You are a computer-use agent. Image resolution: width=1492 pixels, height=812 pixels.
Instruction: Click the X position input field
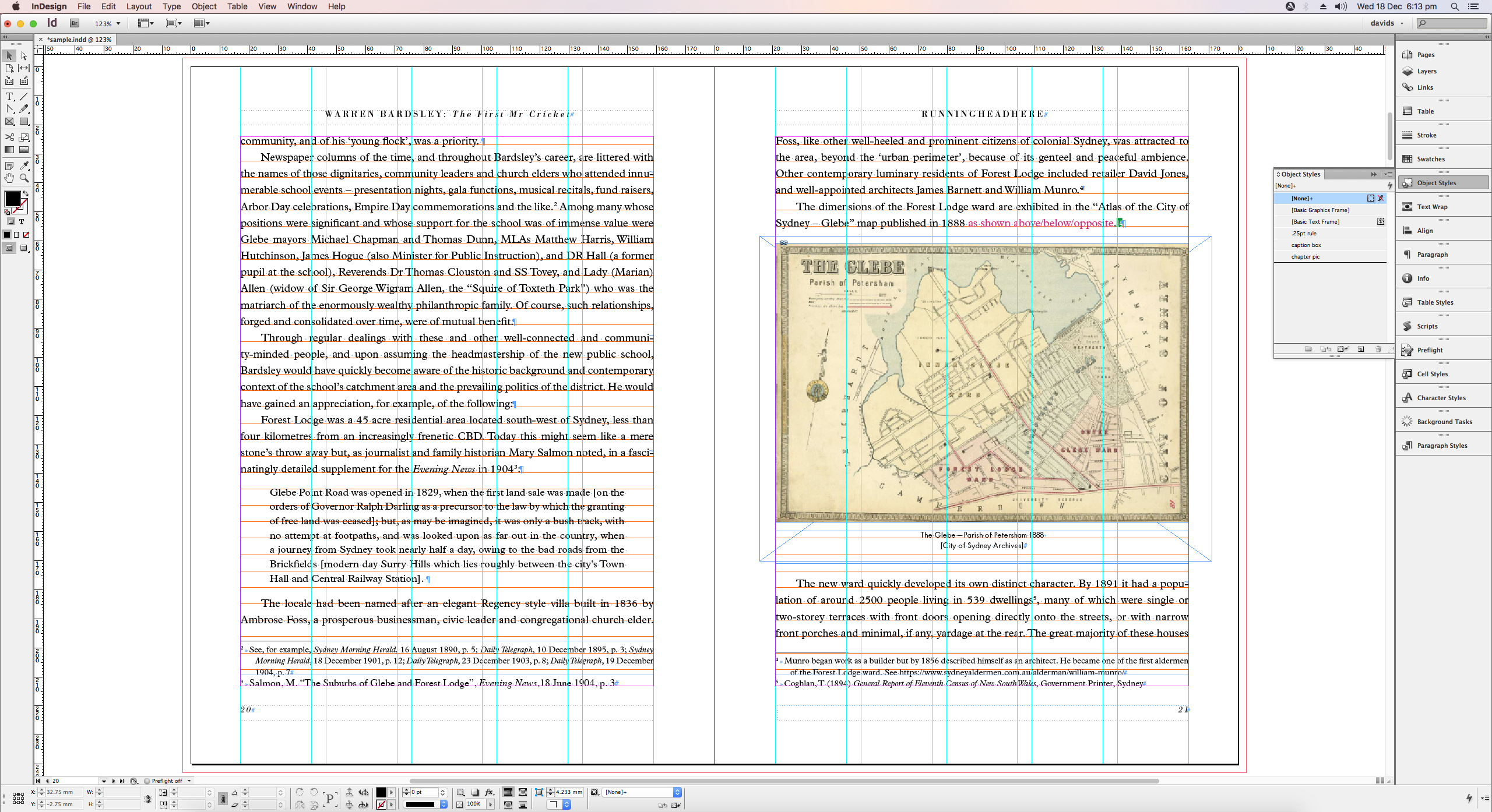coord(64,792)
